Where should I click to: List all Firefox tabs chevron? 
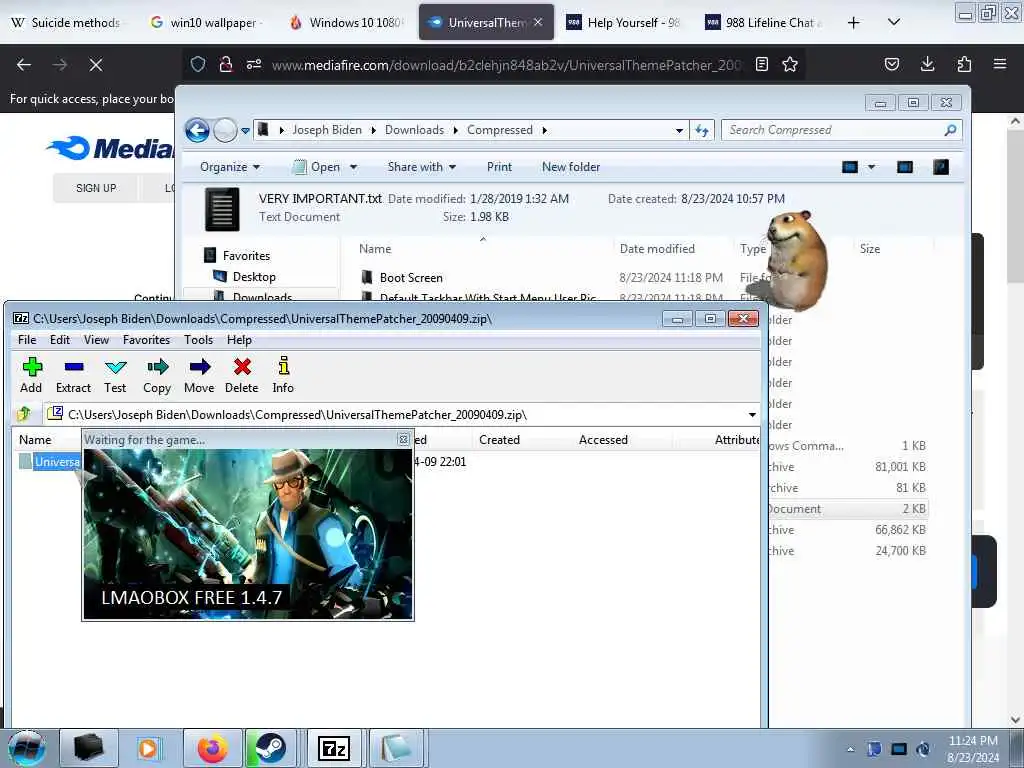(x=894, y=22)
